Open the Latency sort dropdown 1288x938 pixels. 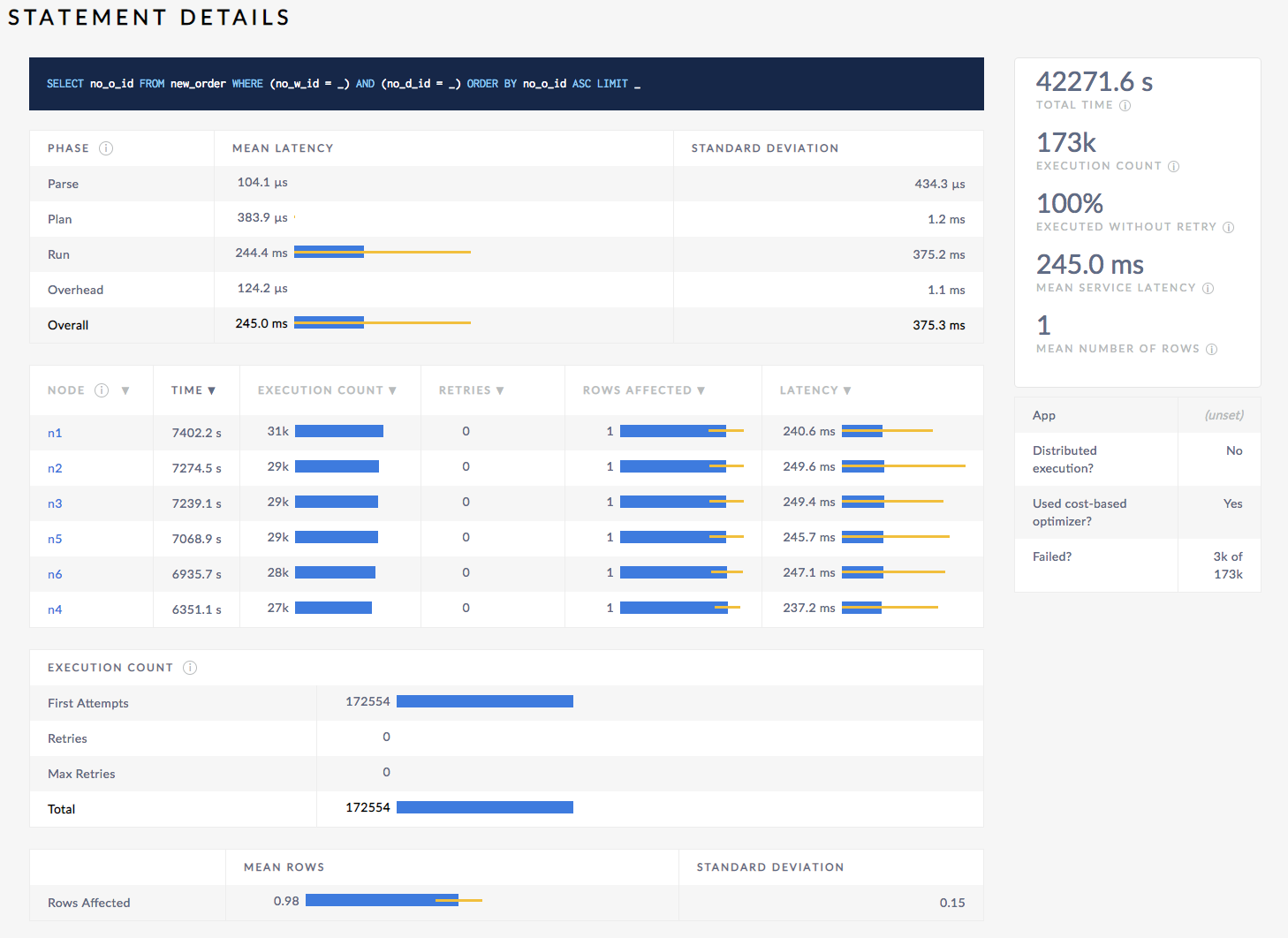coord(846,390)
